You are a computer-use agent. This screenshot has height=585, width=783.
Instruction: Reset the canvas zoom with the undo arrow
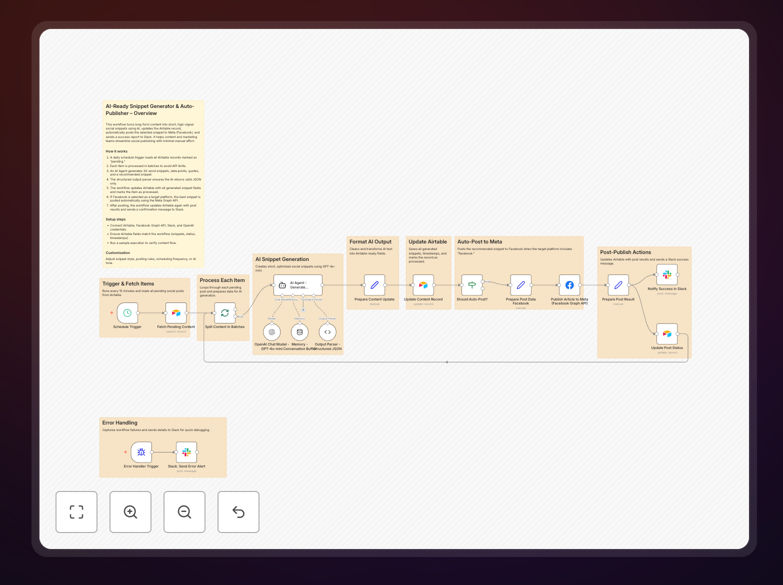pos(238,512)
